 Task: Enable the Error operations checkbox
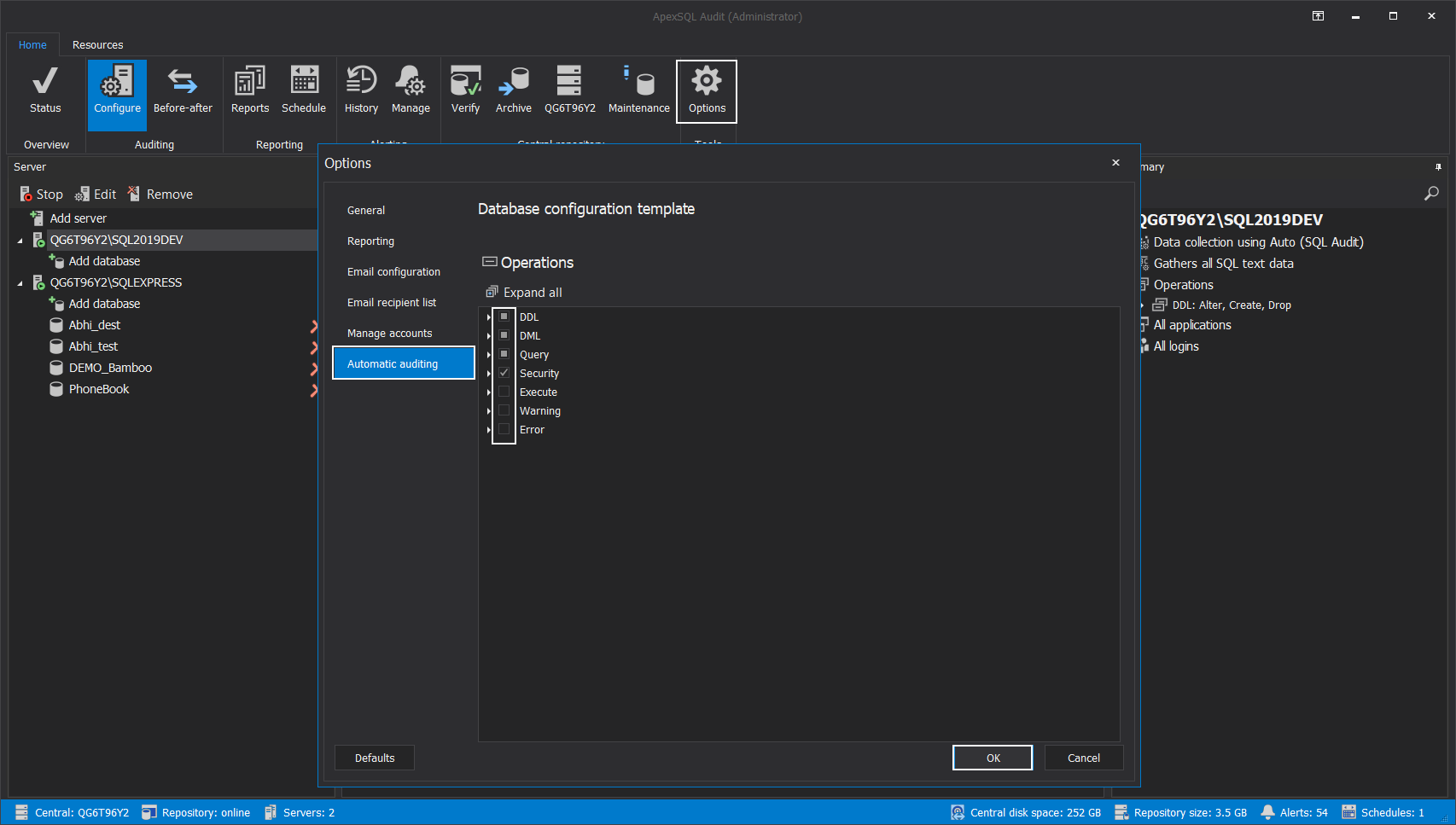[504, 429]
